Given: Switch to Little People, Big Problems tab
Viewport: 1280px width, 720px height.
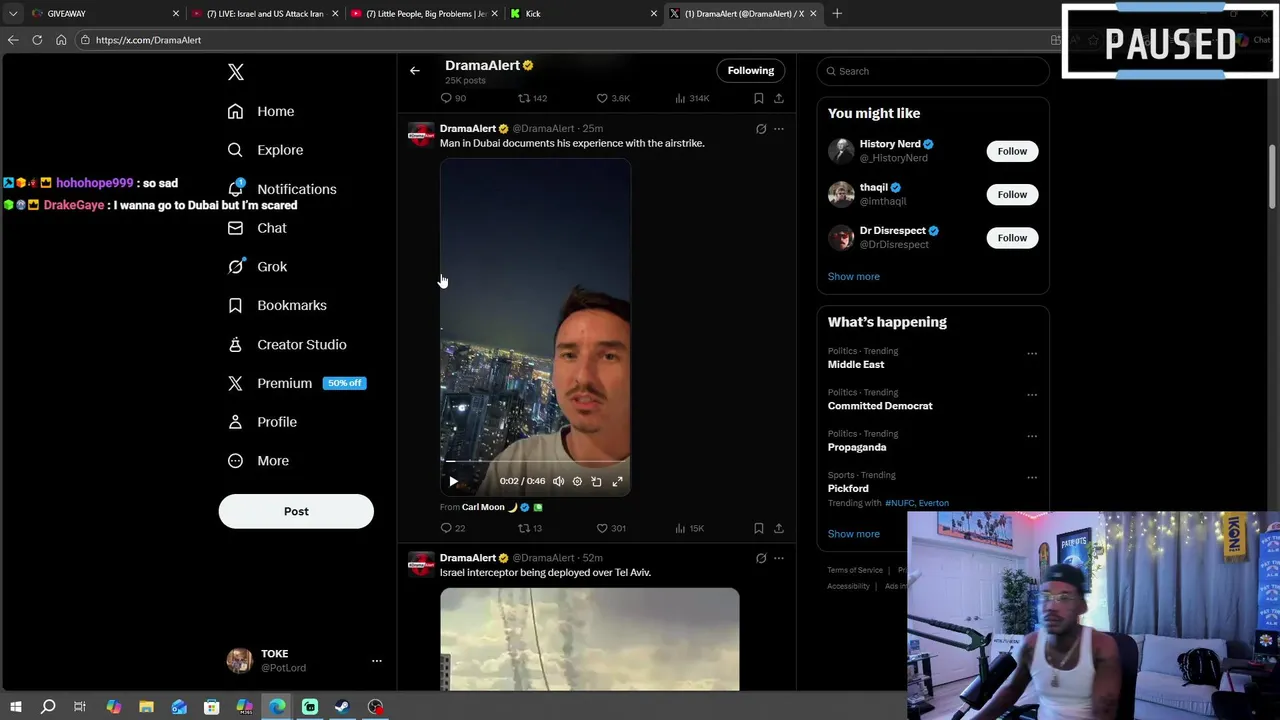Looking at the screenshot, I should pyautogui.click(x=425, y=14).
